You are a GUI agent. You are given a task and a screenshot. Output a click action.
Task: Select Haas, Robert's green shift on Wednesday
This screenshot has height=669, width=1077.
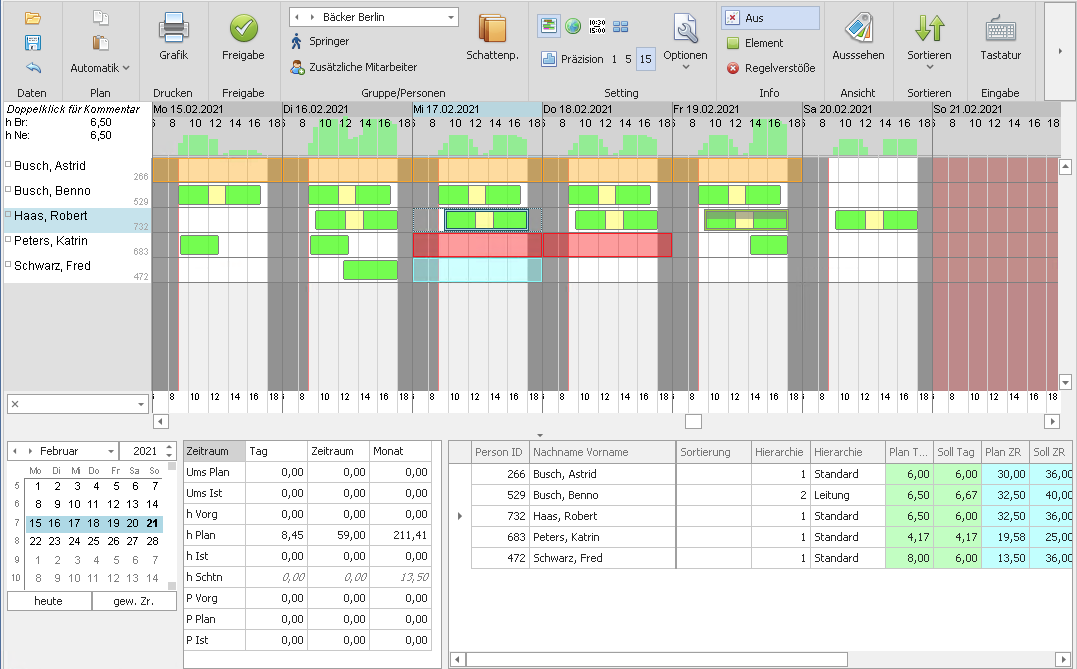tap(486, 219)
